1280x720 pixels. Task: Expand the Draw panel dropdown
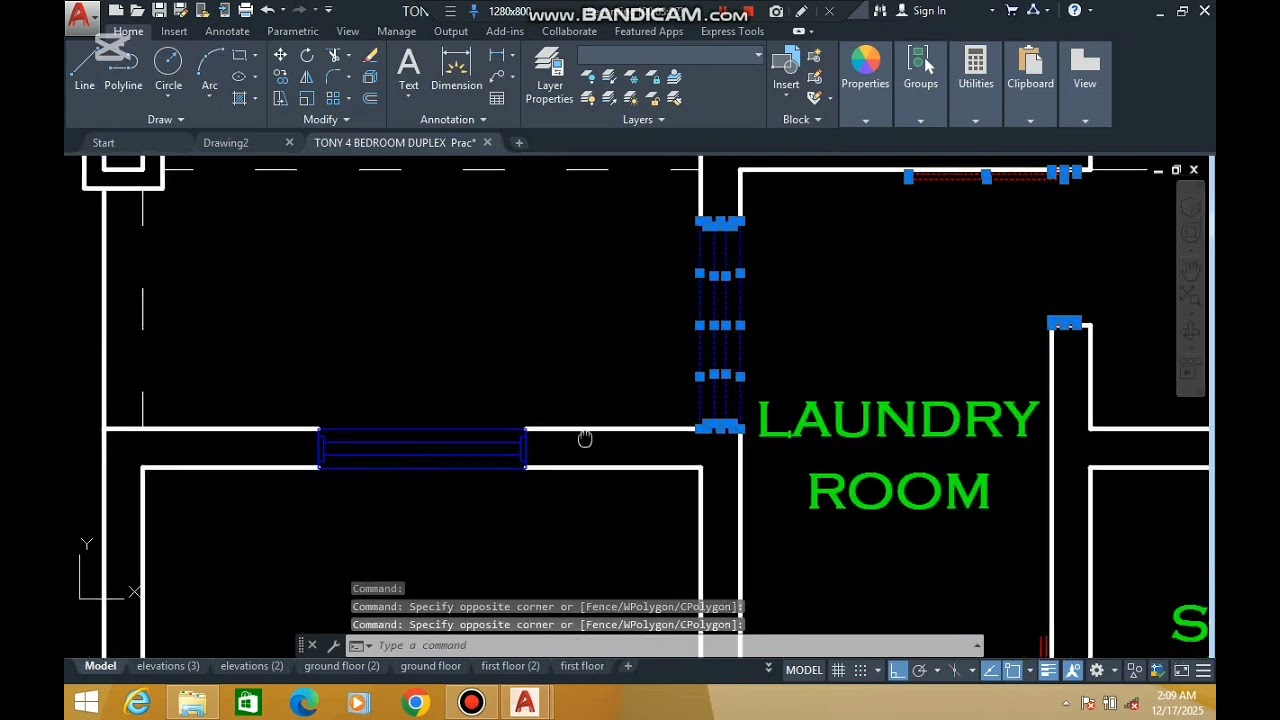pyautogui.click(x=165, y=120)
